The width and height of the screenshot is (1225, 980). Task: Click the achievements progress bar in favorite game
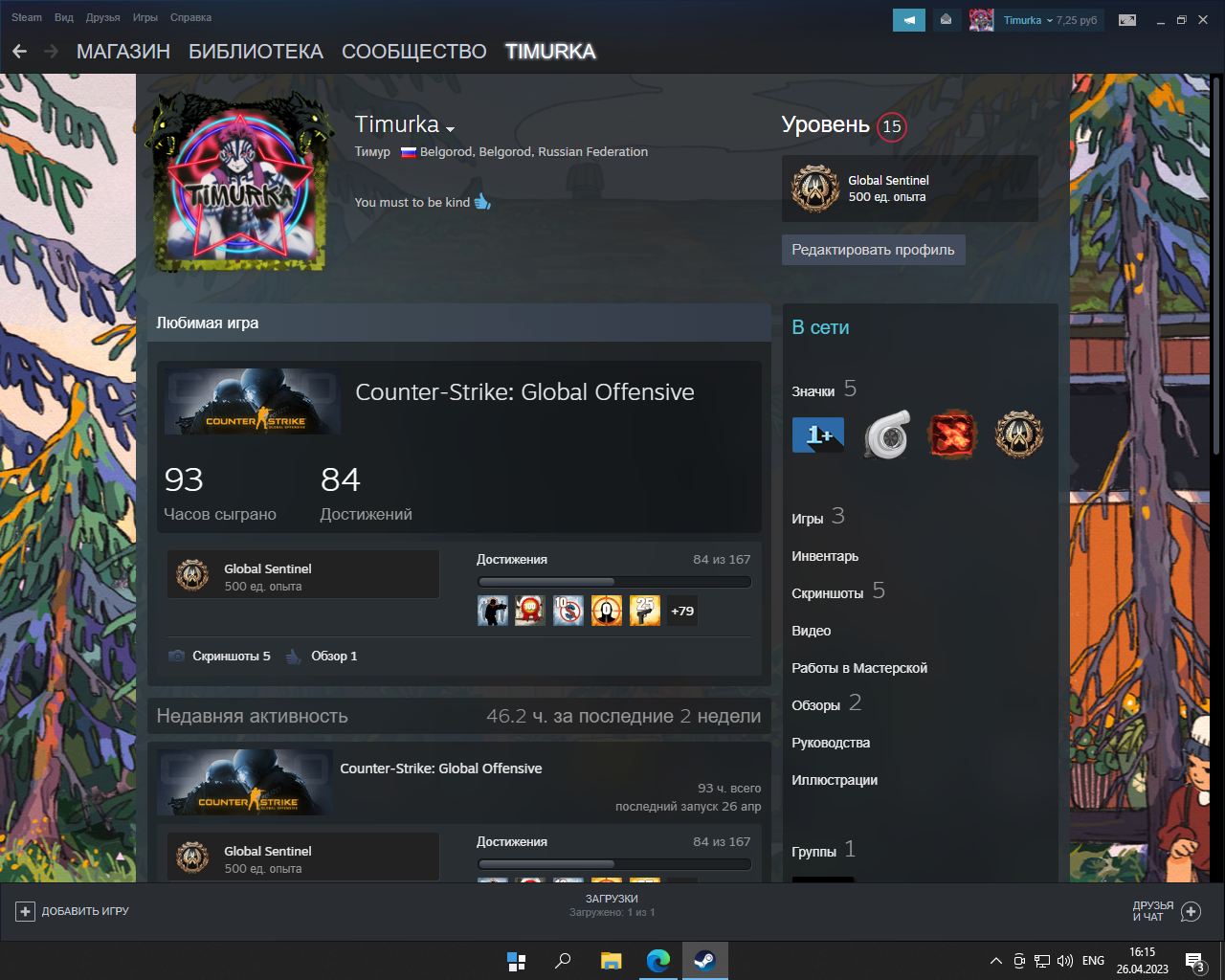(x=613, y=582)
